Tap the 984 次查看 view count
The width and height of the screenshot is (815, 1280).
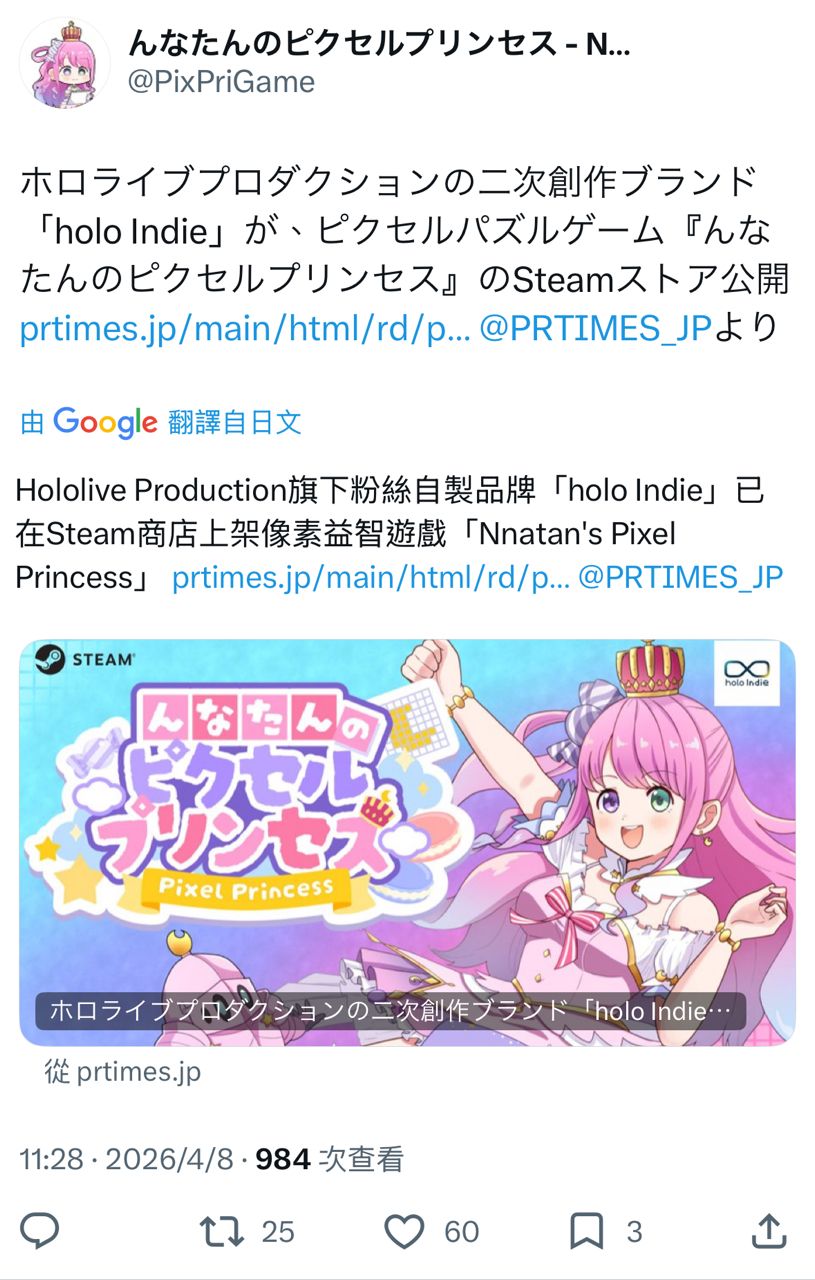click(x=330, y=1160)
